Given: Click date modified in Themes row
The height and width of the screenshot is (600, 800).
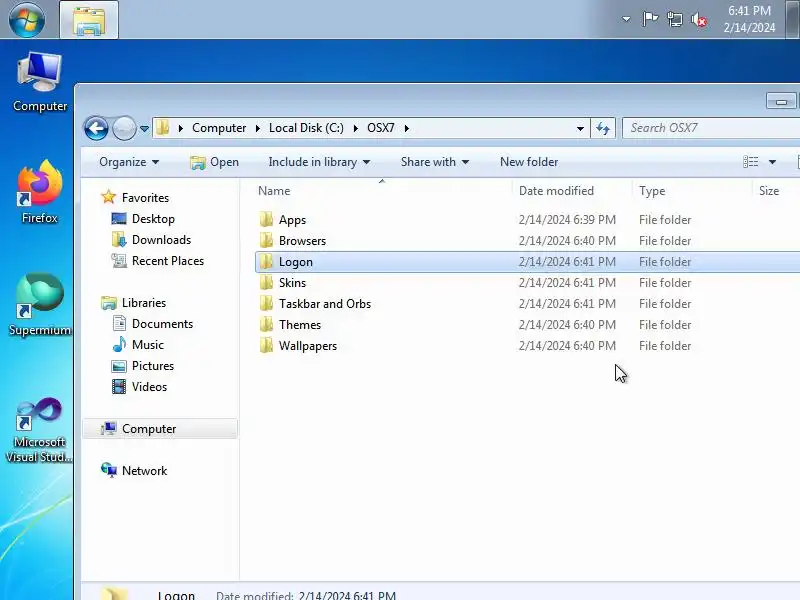Looking at the screenshot, I should [x=567, y=325].
